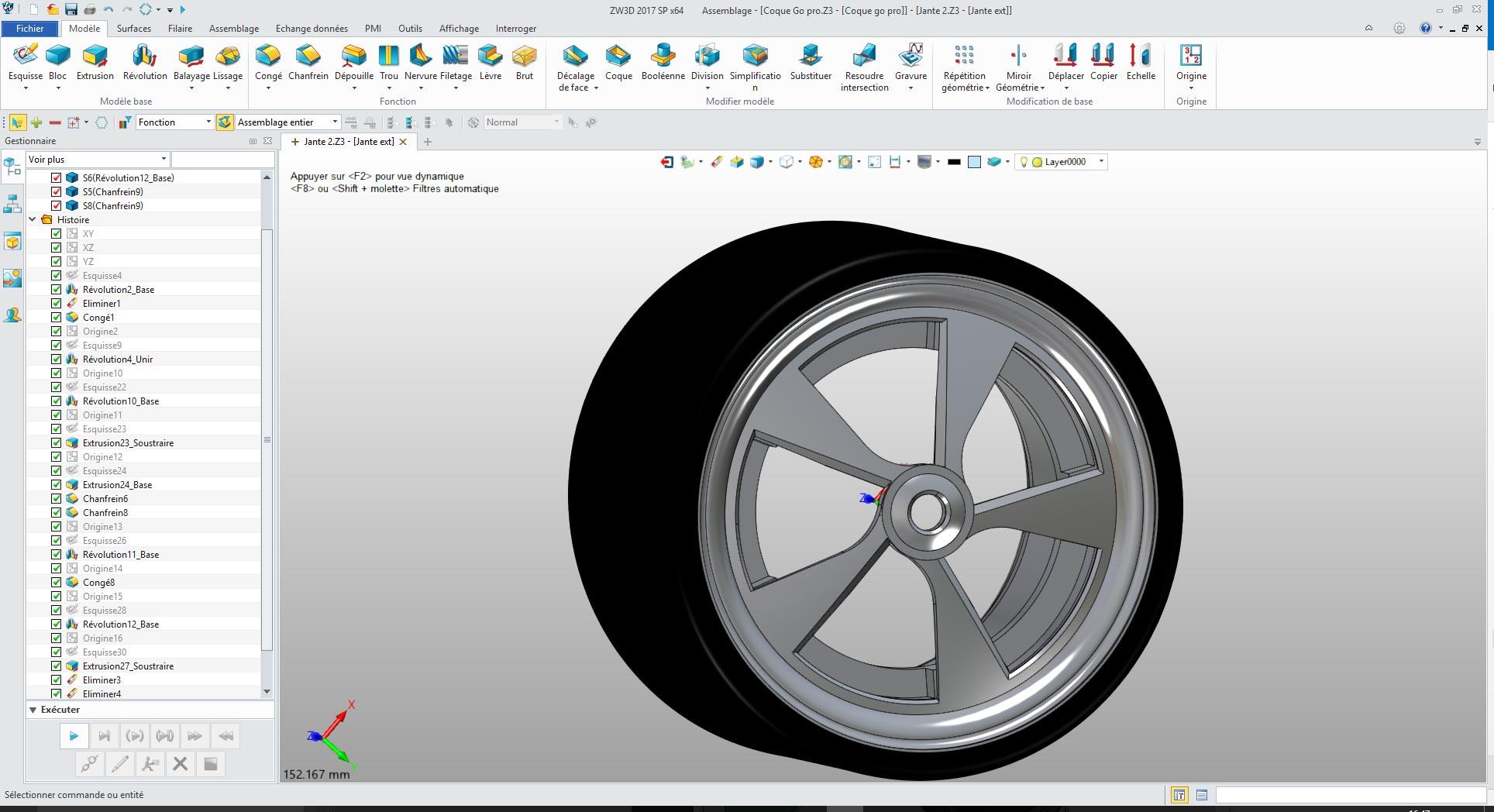Image resolution: width=1494 pixels, height=812 pixels.
Task: Open the Surfaces ribbon tab
Action: pos(134,29)
